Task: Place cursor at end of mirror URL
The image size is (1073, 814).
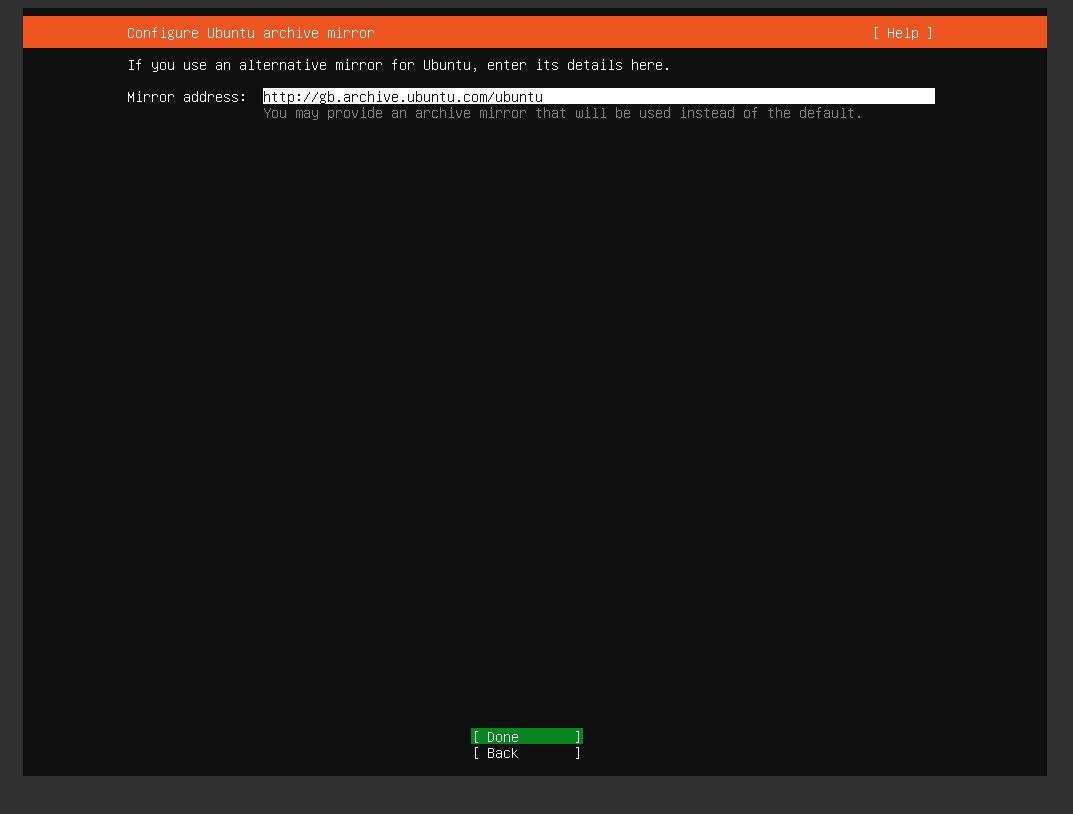Action: click(545, 96)
